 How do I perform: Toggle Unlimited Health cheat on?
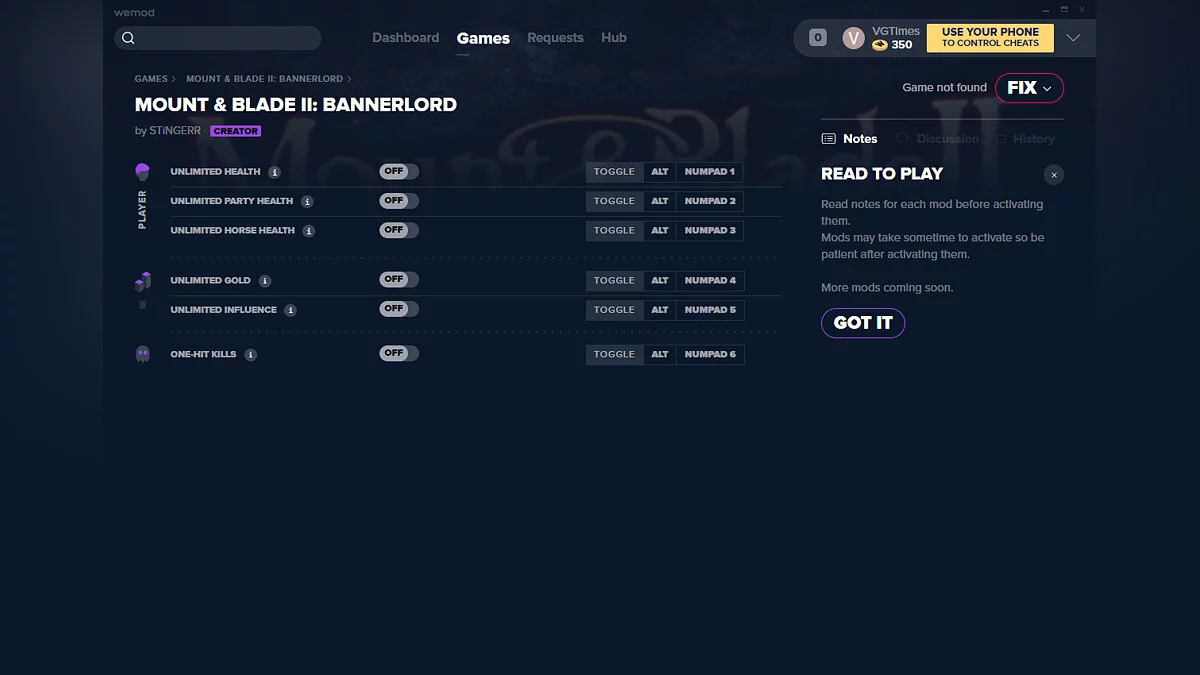pyautogui.click(x=398, y=172)
